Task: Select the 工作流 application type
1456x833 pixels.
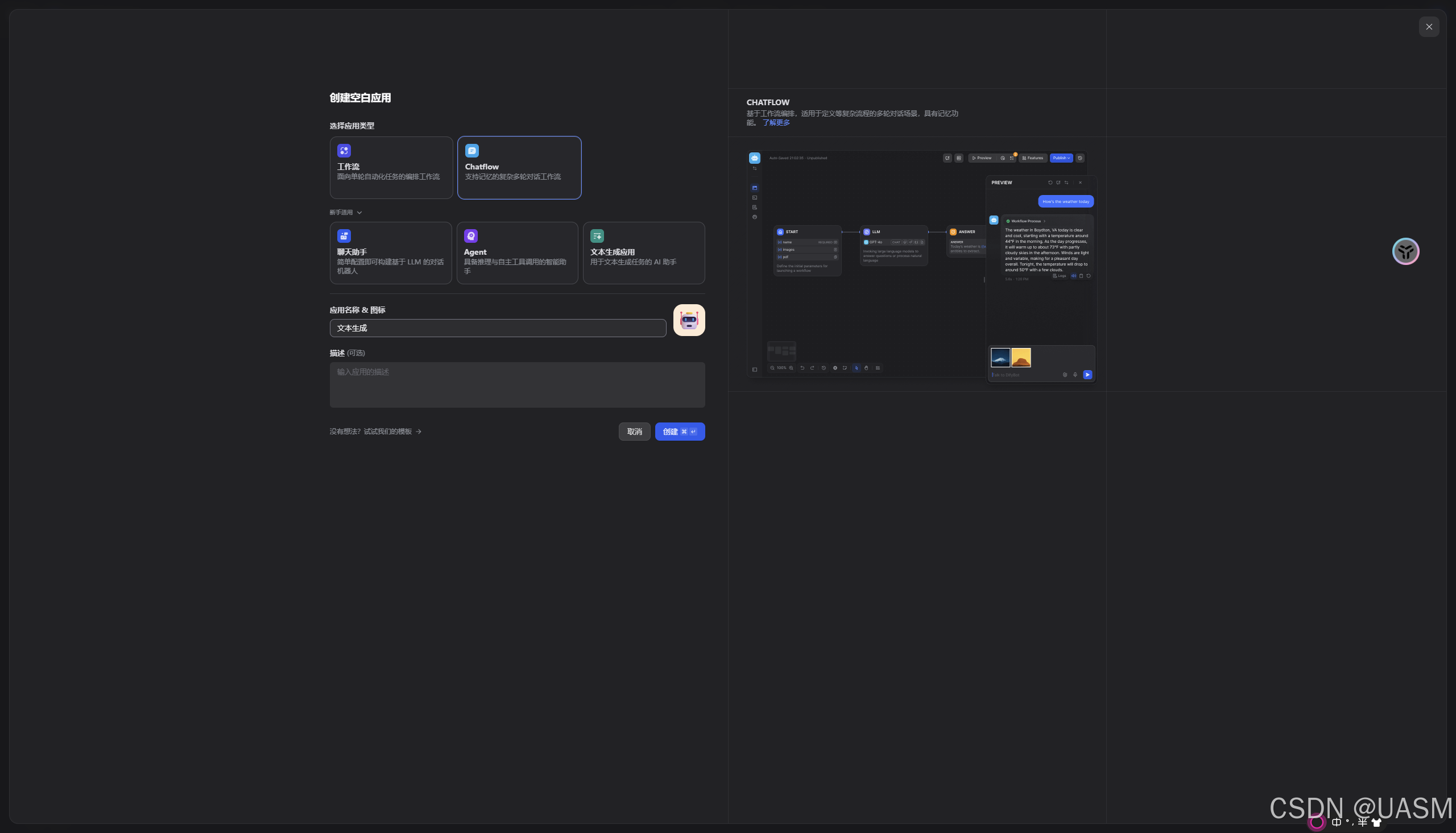Action: click(x=391, y=167)
